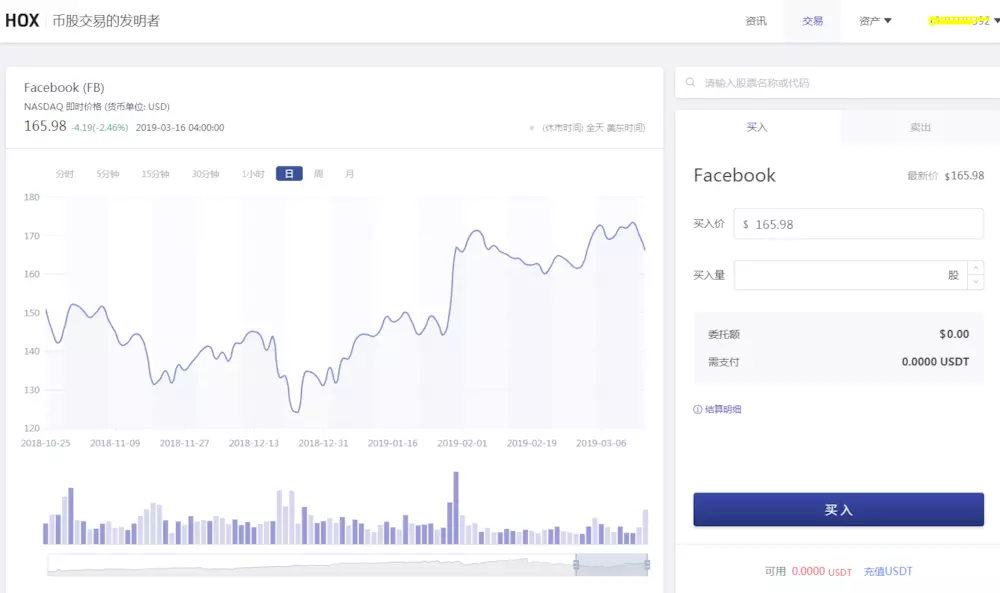Select the 买入 tab
This screenshot has width=1000, height=593.
coord(757,128)
